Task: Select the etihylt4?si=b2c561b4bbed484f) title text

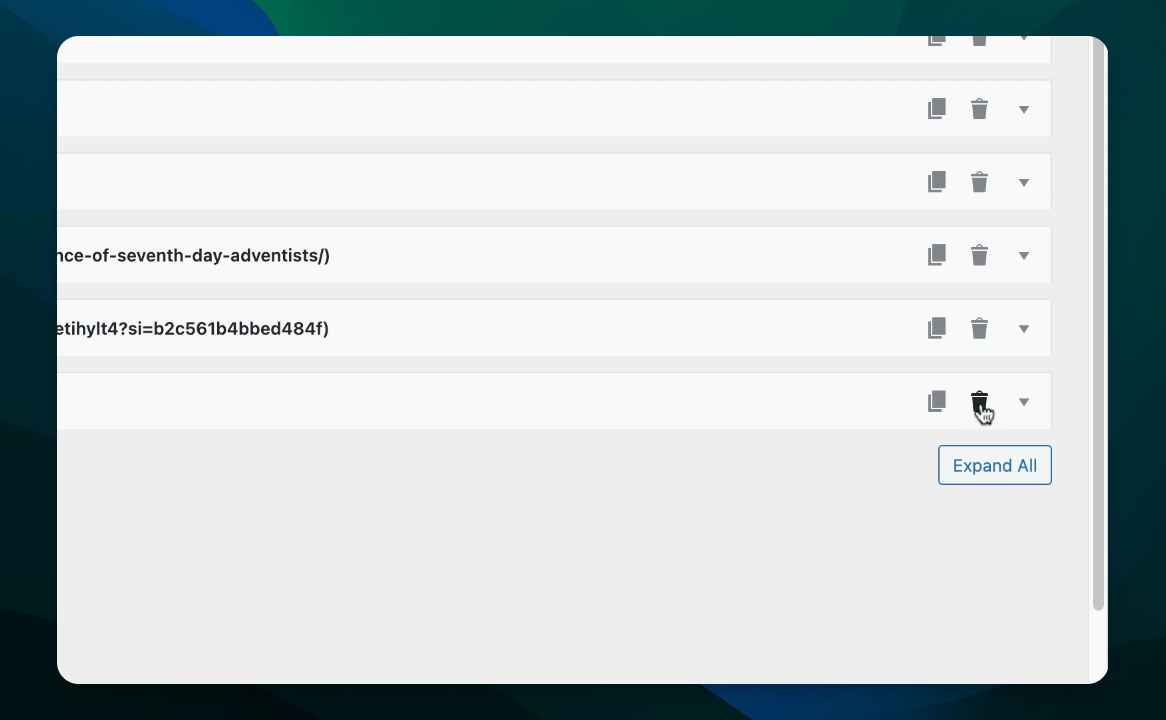Action: pos(193,328)
